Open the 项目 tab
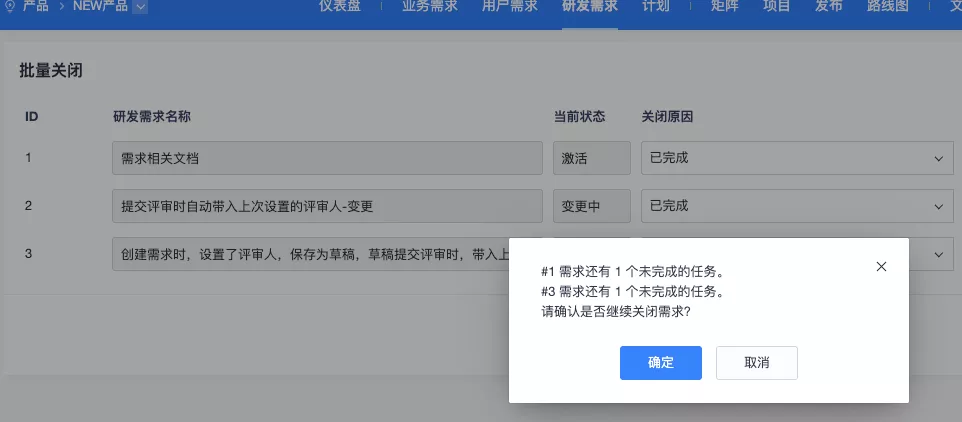Screen dimensions: 962x422 [x=777, y=7]
